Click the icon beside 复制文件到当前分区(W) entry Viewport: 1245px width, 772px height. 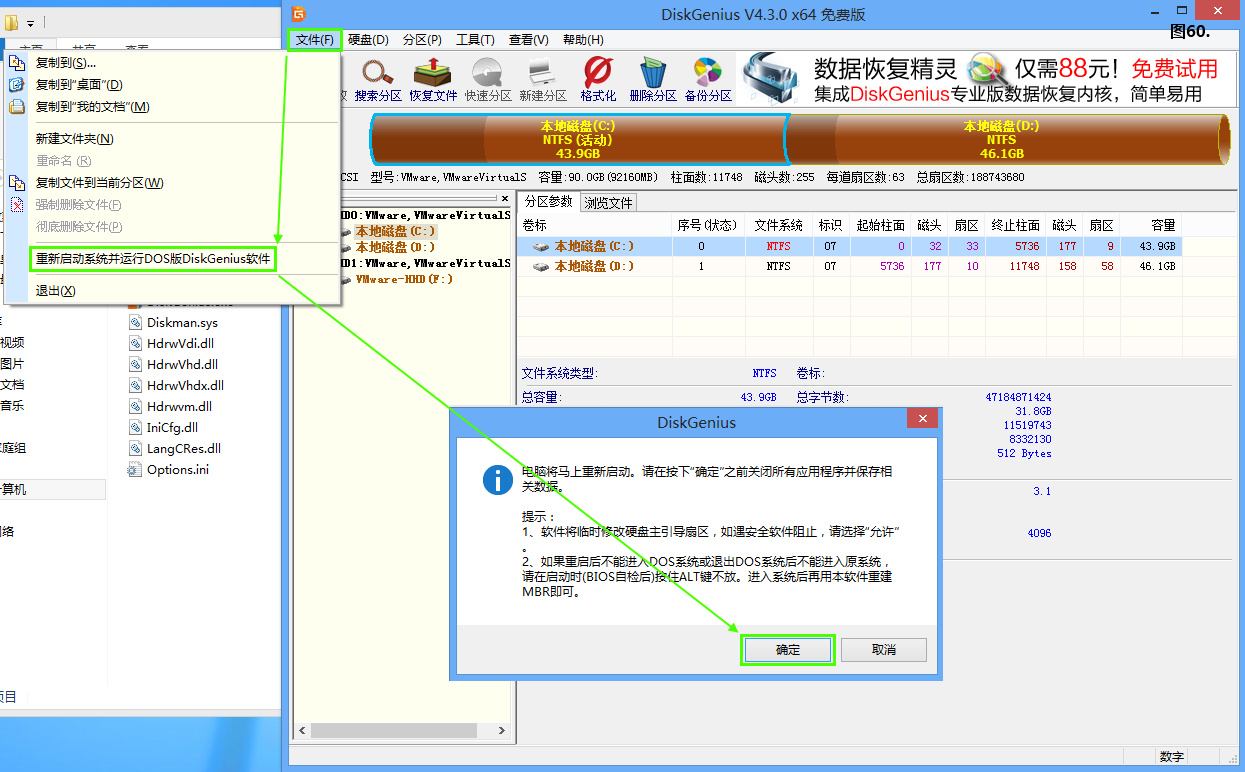point(16,183)
